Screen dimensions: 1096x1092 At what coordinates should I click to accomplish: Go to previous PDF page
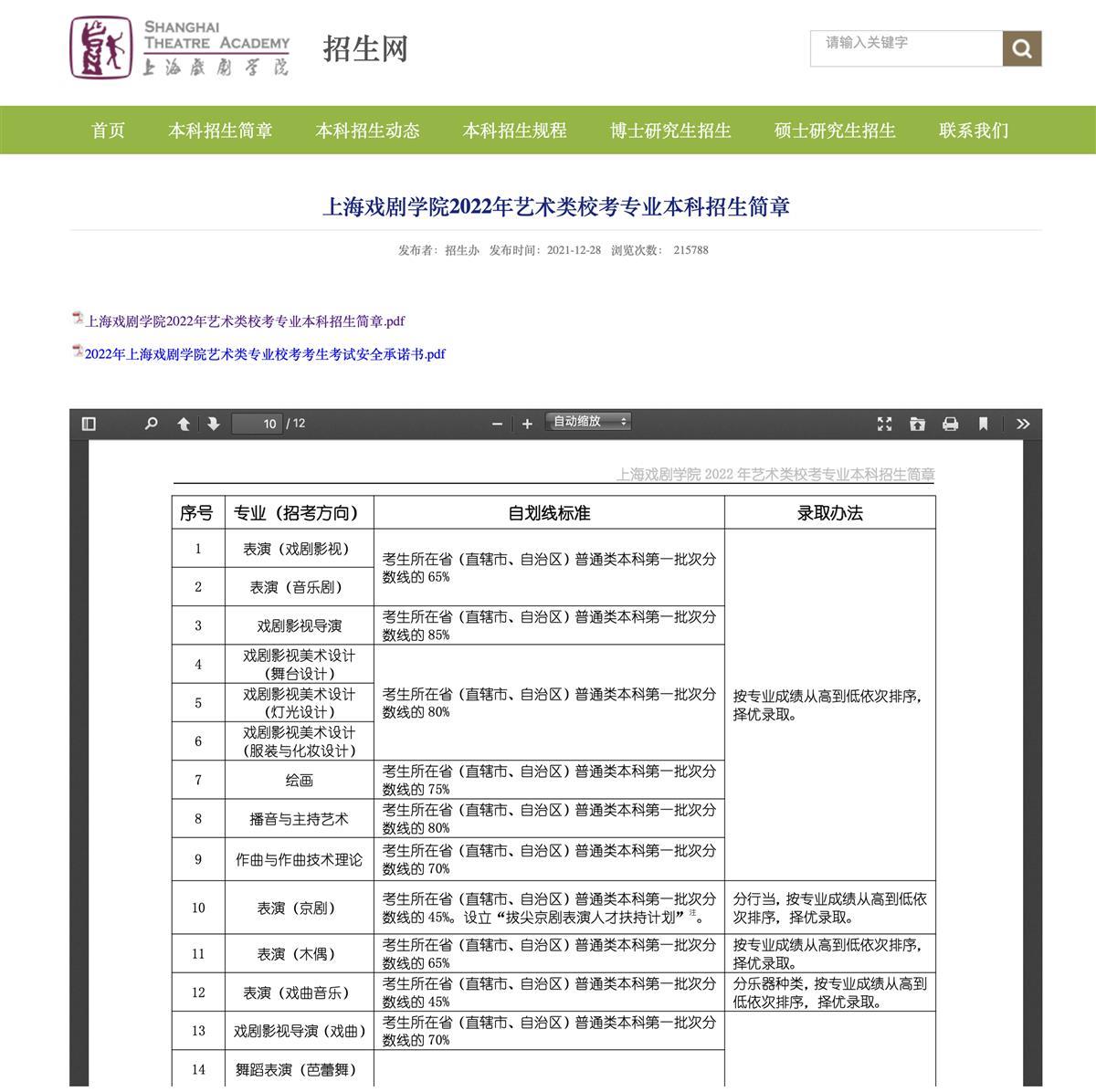pos(184,424)
